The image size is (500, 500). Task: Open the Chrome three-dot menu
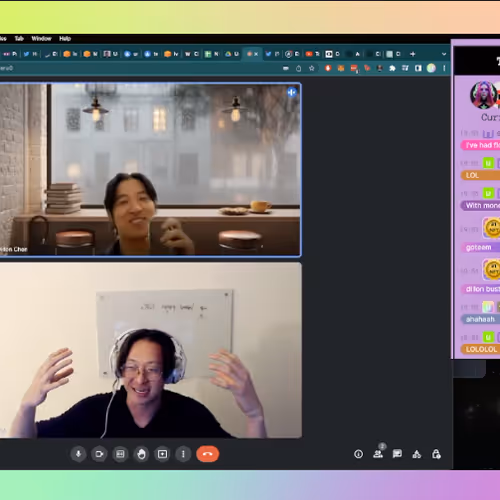(x=444, y=68)
